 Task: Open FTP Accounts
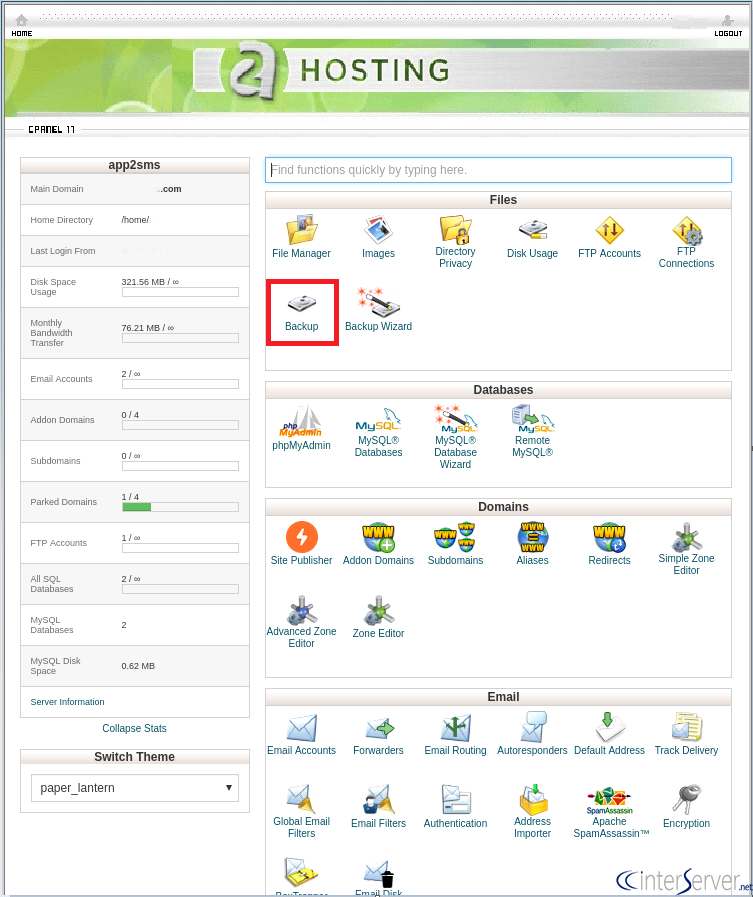pos(609,237)
